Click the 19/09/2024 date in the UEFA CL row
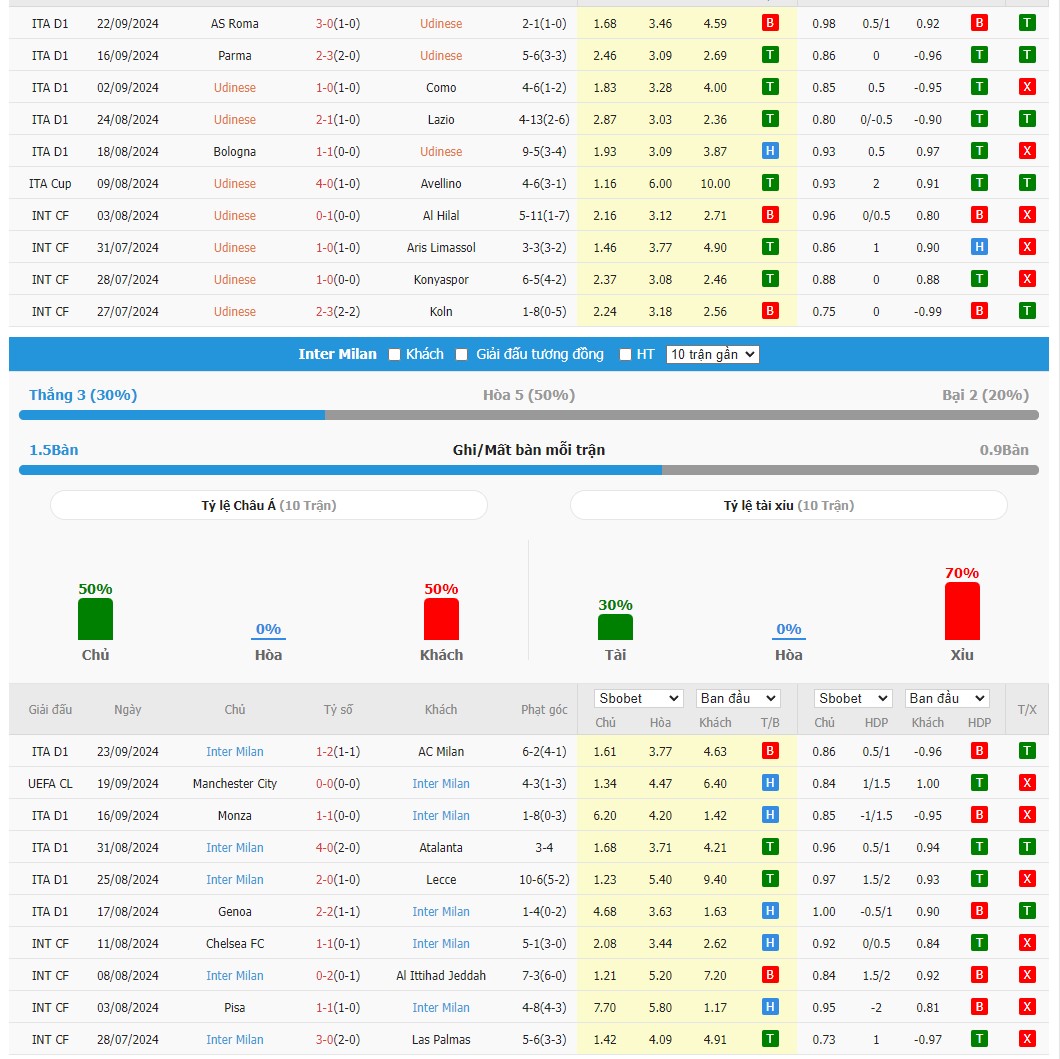 (x=127, y=784)
